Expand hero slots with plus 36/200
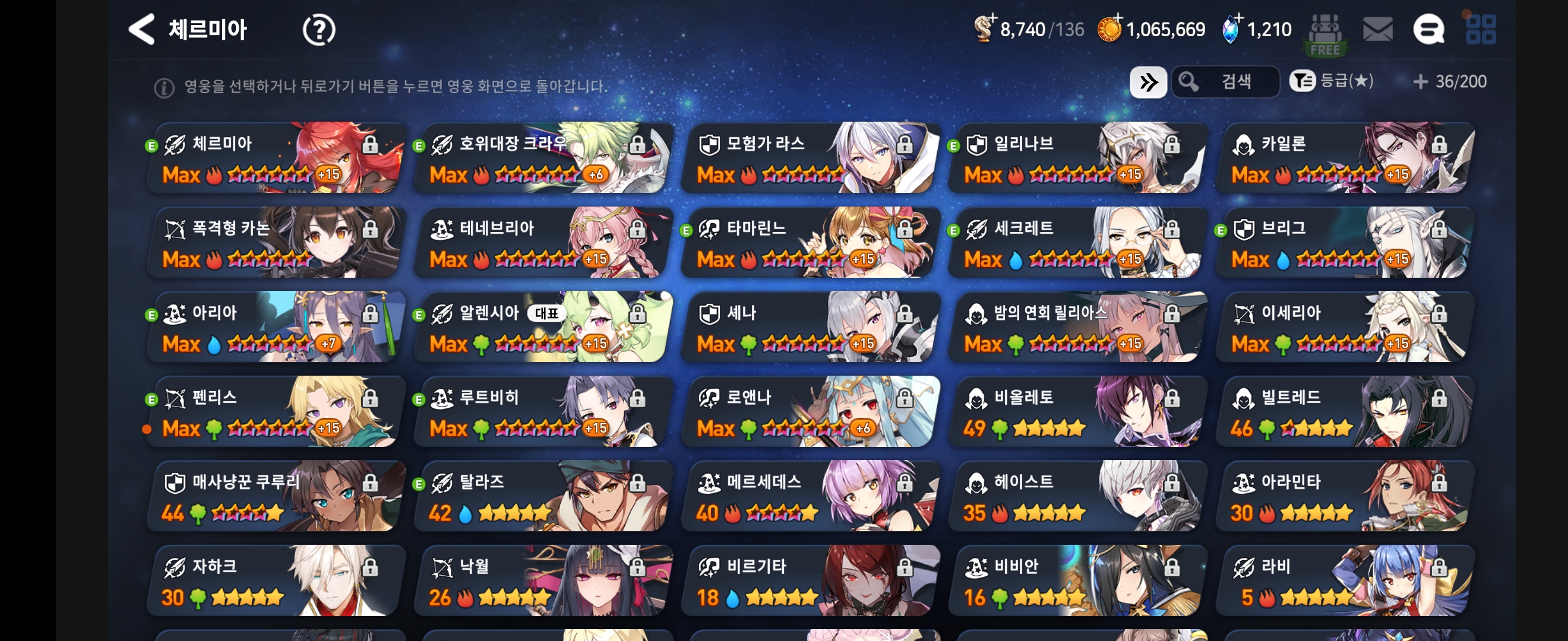This screenshot has height=641, width=1568. [1449, 81]
